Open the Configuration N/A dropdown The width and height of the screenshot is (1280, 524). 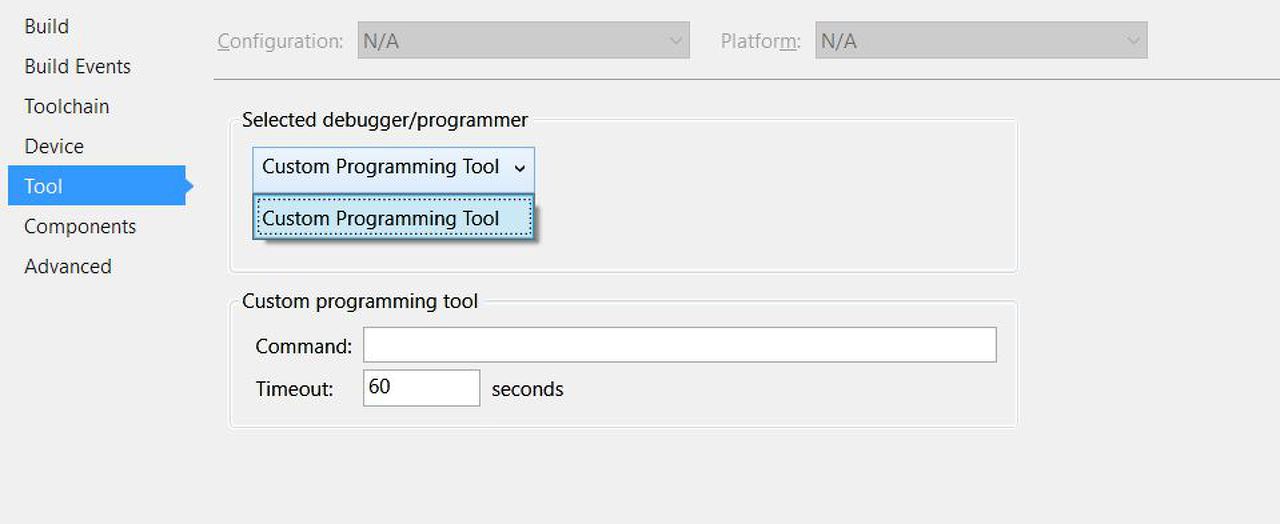523,41
